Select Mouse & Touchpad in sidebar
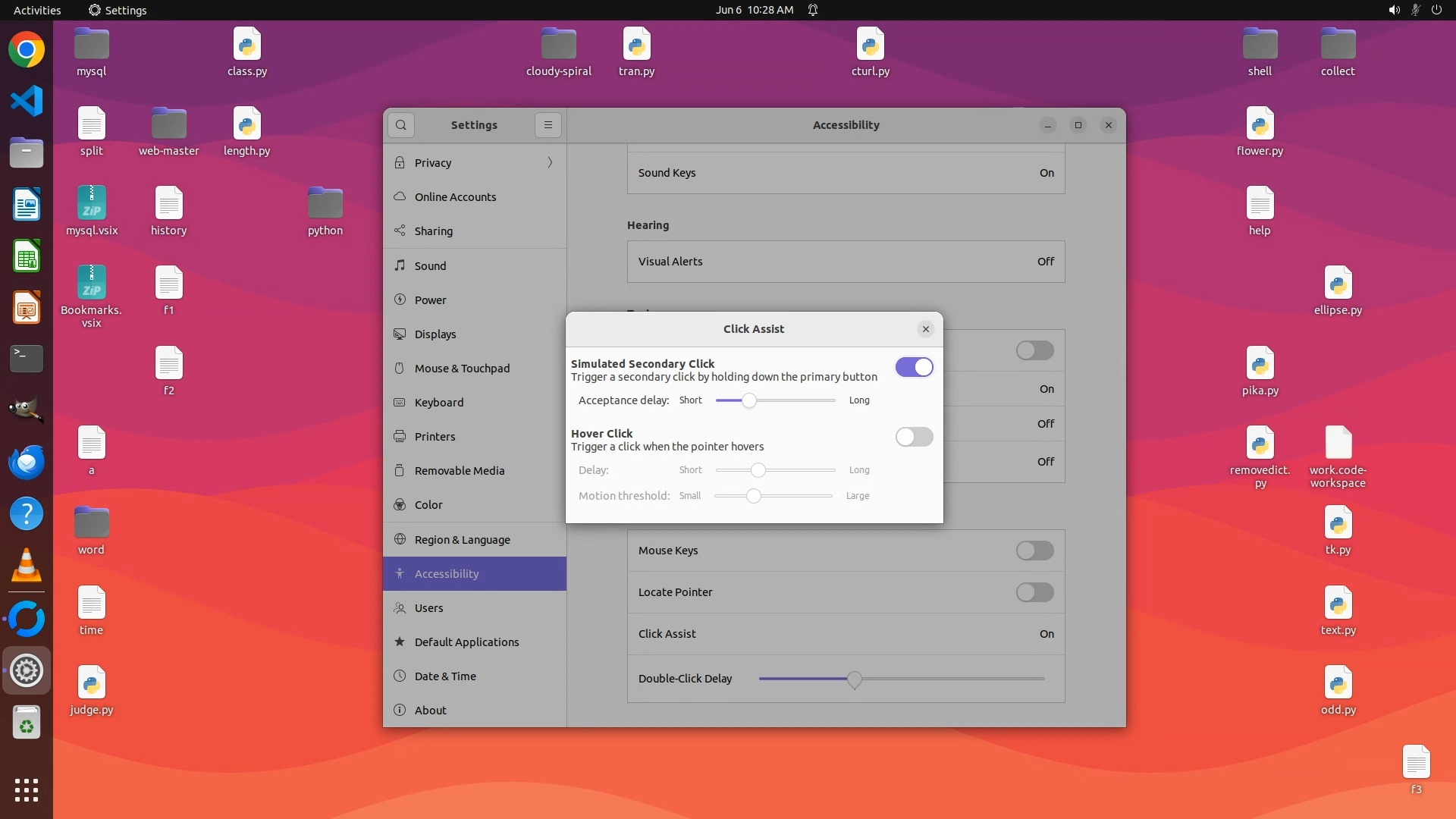The height and width of the screenshot is (819, 1456). pyautogui.click(x=462, y=368)
